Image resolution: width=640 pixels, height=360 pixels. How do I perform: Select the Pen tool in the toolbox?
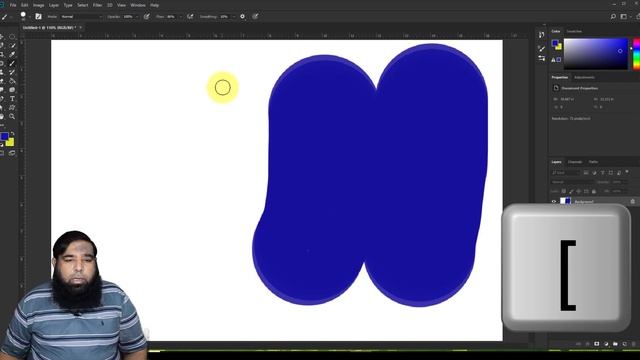2,99
